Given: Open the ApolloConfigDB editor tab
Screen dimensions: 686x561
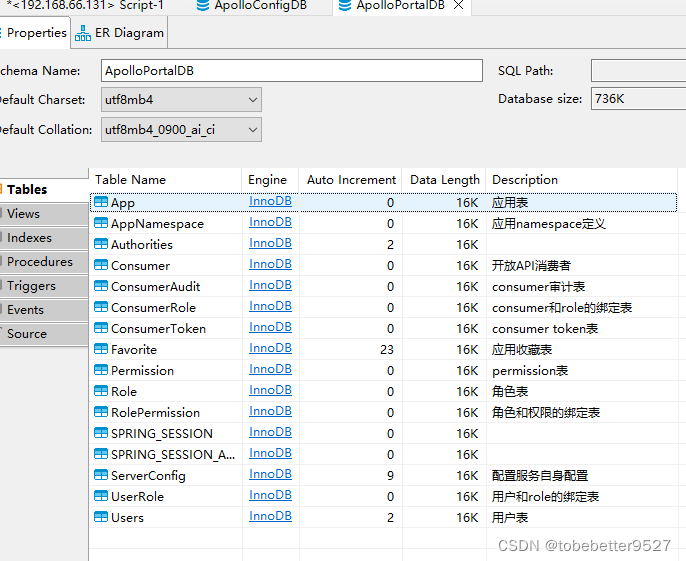Looking at the screenshot, I should click(252, 5).
